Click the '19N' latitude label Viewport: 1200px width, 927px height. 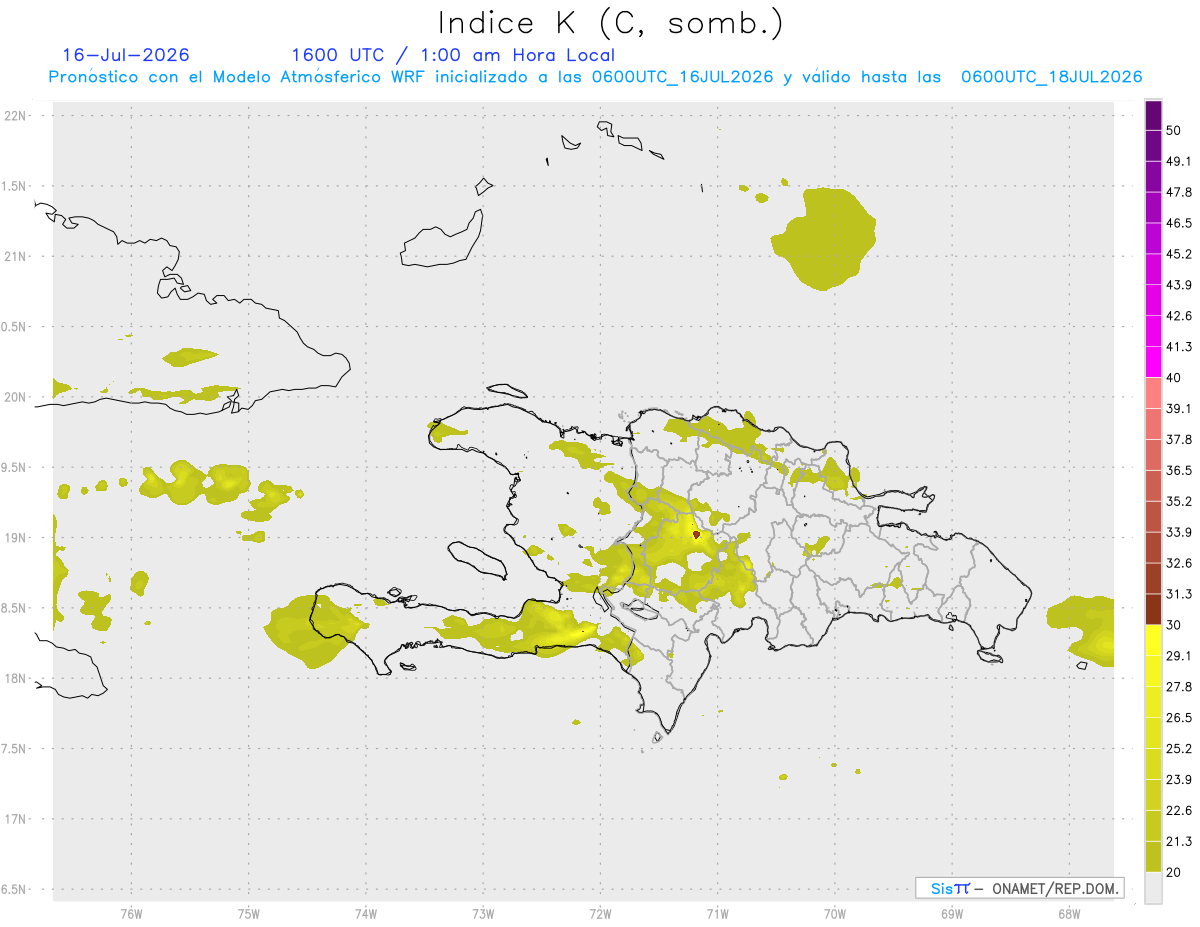pyautogui.click(x=16, y=537)
